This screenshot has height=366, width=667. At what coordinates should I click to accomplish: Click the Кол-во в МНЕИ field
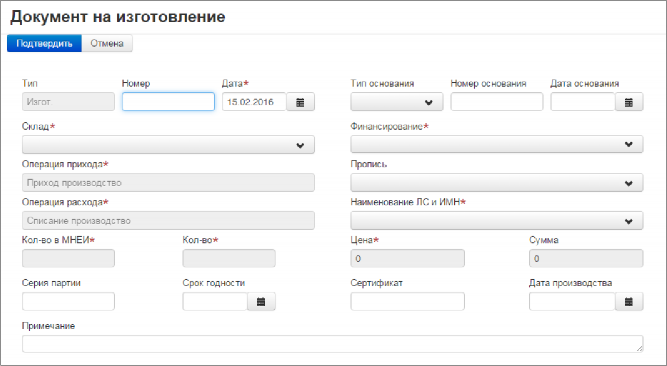point(68,259)
